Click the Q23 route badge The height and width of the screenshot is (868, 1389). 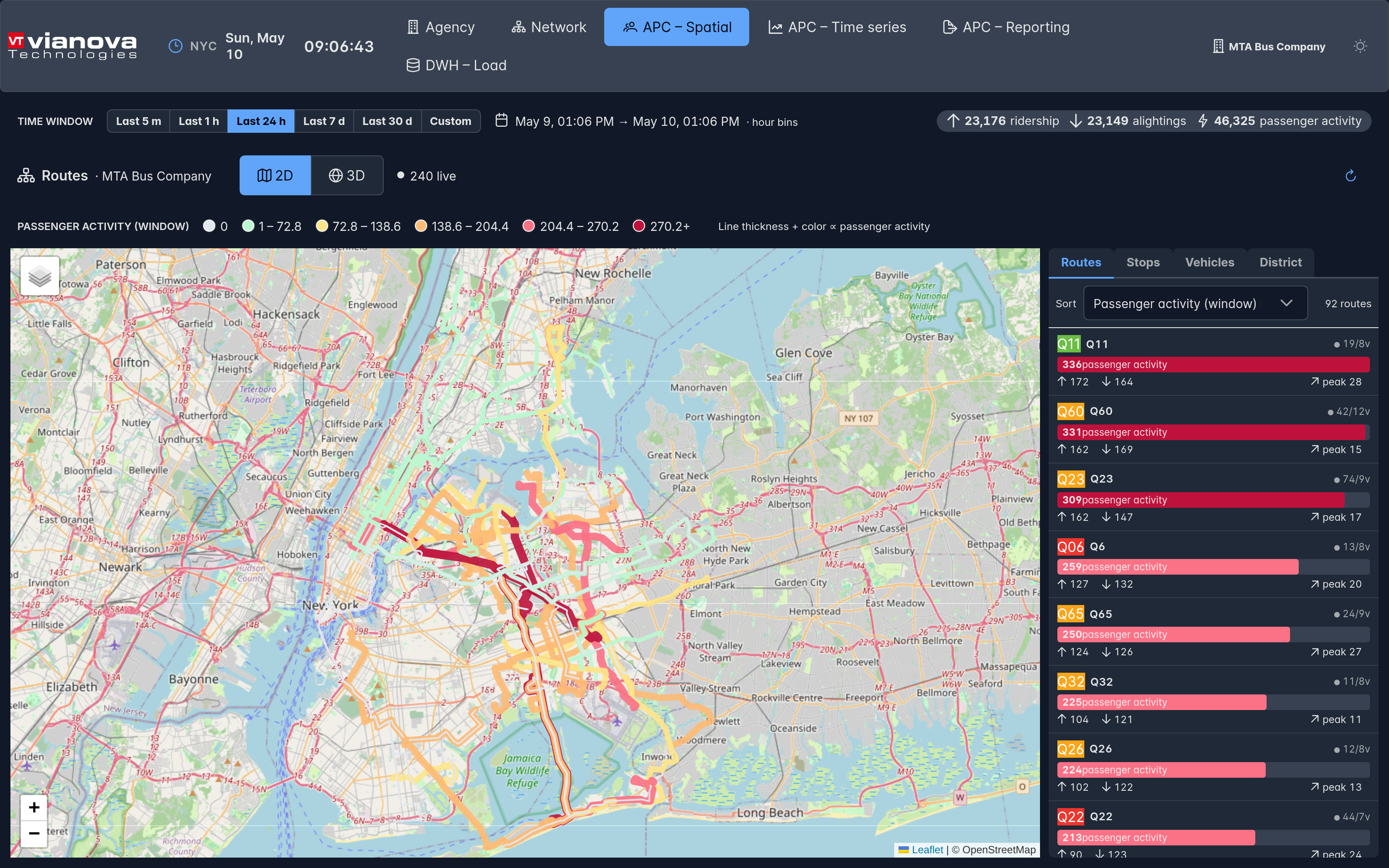(1070, 479)
